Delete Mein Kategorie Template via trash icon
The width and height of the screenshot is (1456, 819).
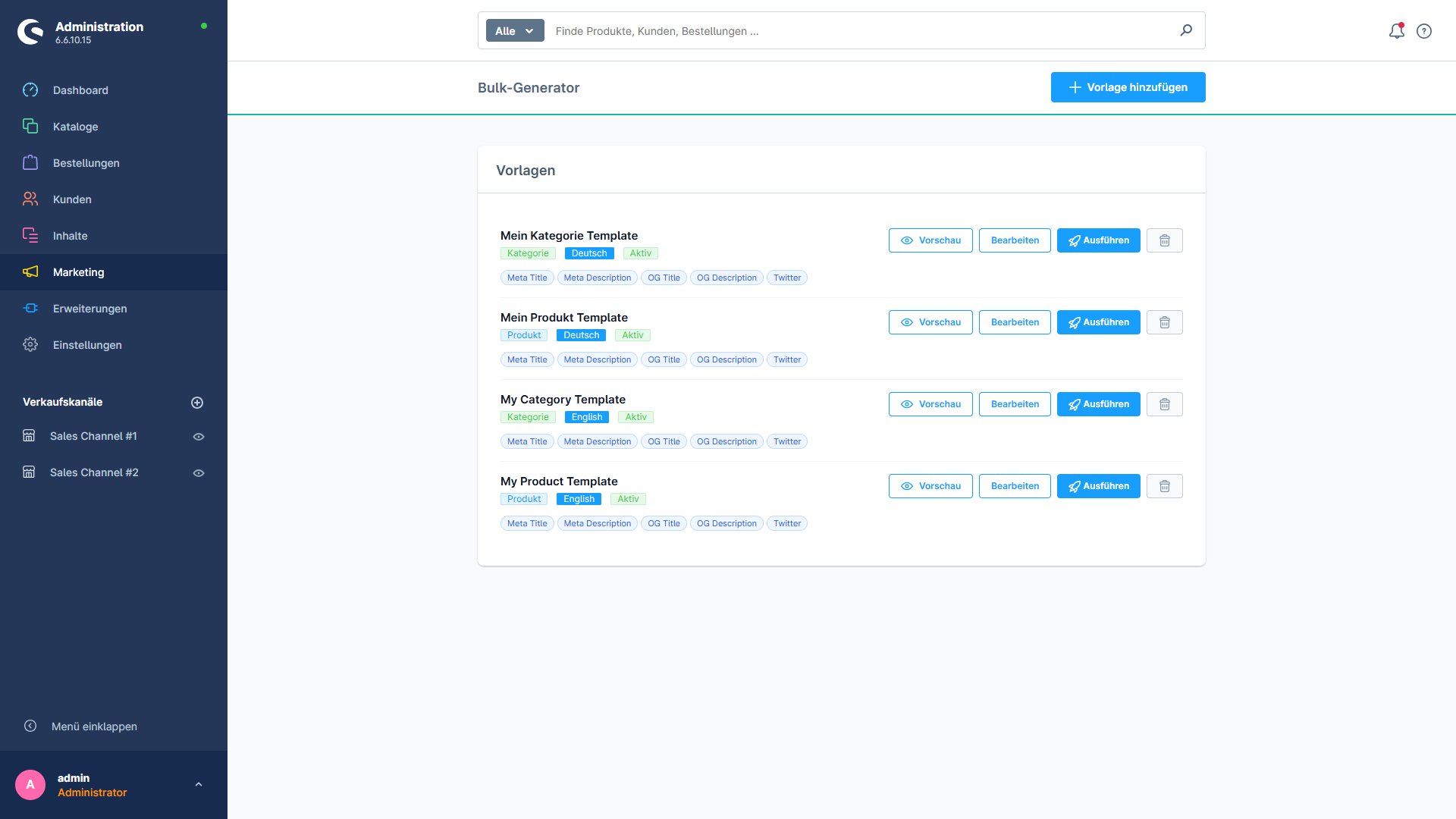coord(1164,240)
